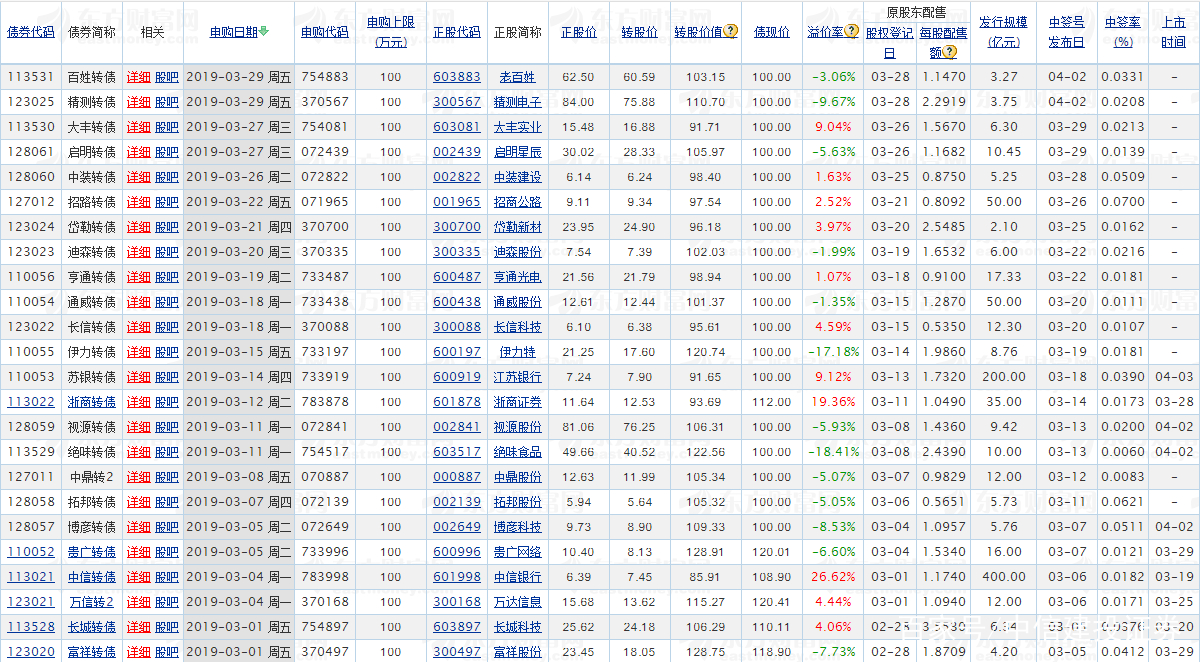Open 详细 link for 招路转债
Image resolution: width=1200 pixels, height=662 pixels.
coord(138,202)
